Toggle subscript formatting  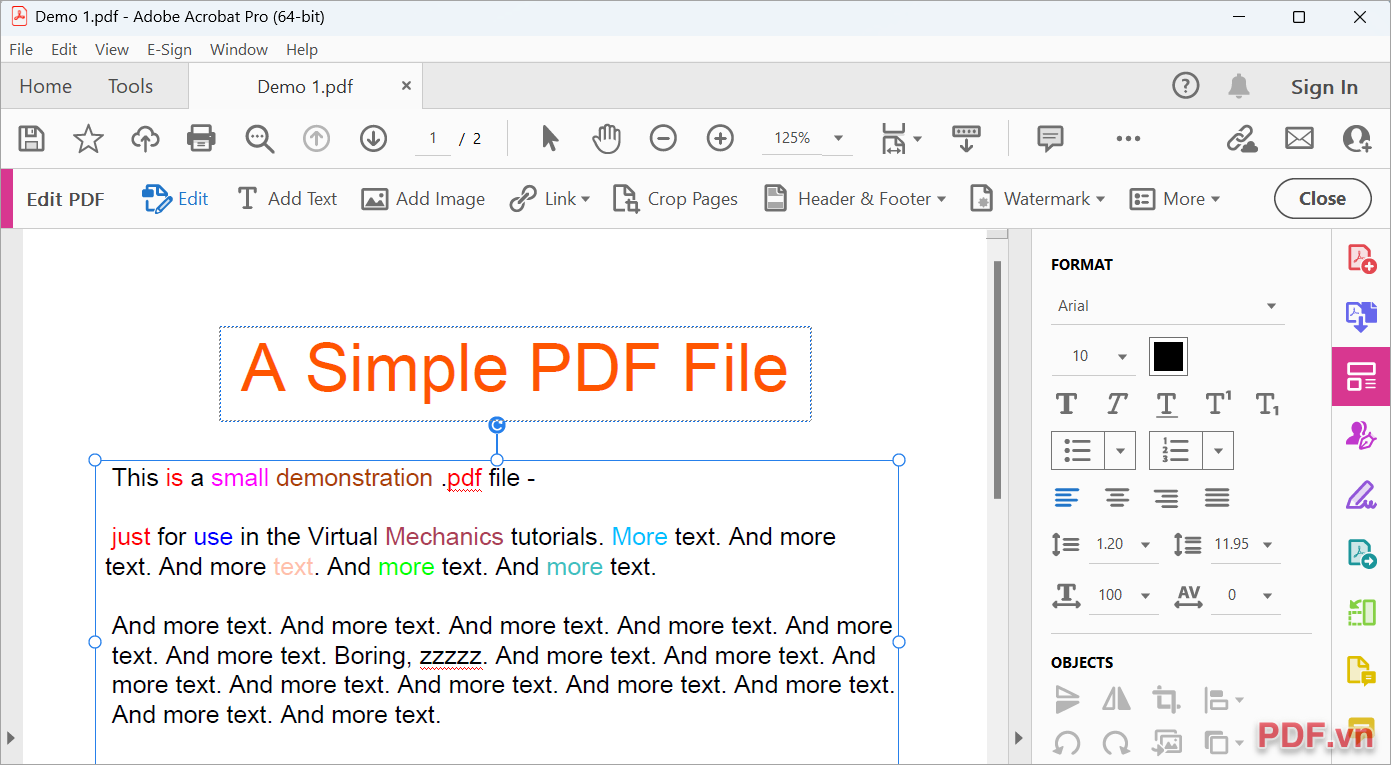coord(1268,404)
